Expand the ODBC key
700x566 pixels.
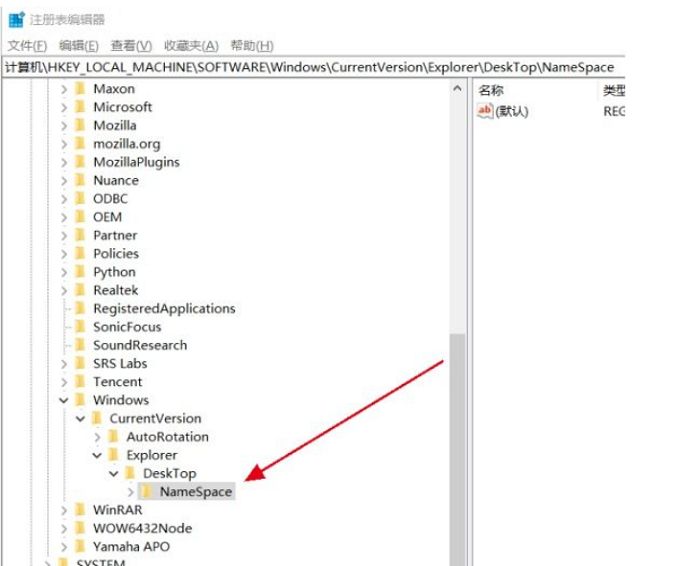click(x=64, y=199)
